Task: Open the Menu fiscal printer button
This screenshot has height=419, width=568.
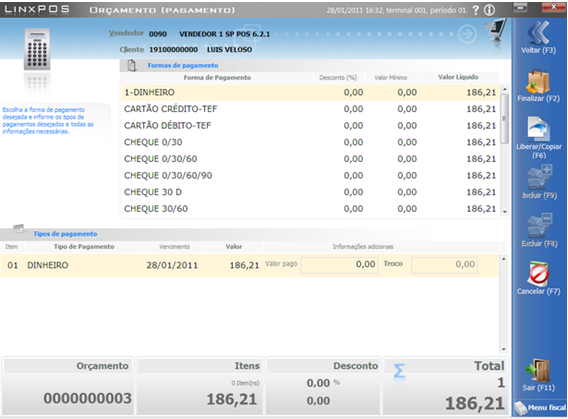Action: click(540, 408)
